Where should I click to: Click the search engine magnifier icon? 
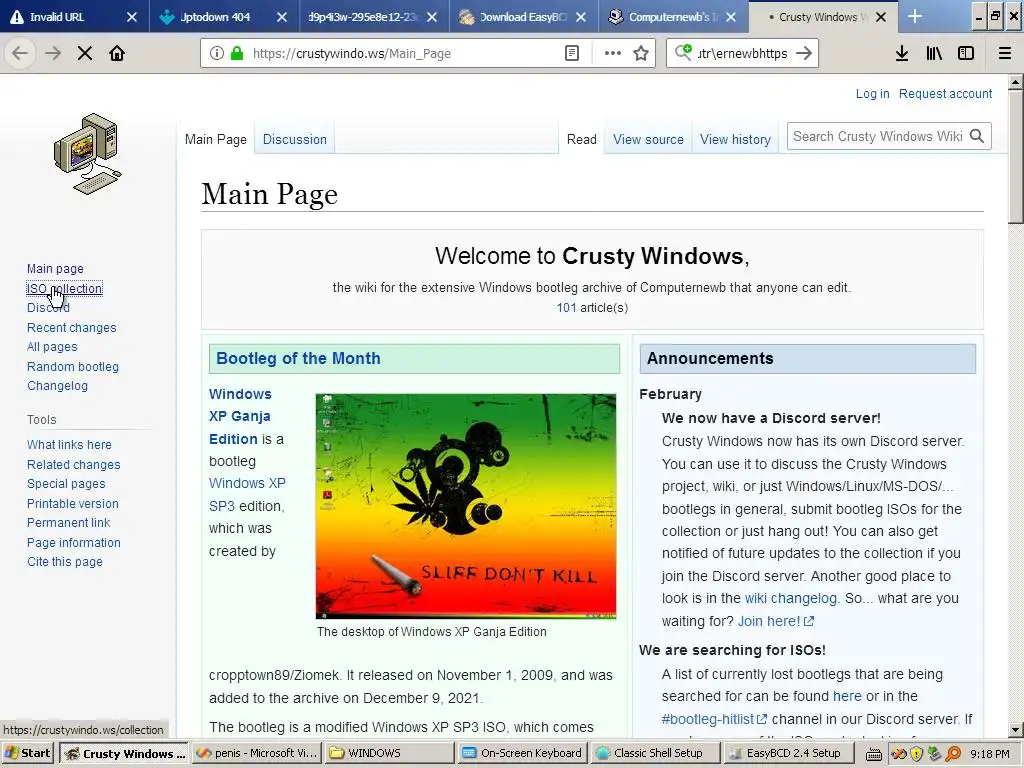(683, 52)
